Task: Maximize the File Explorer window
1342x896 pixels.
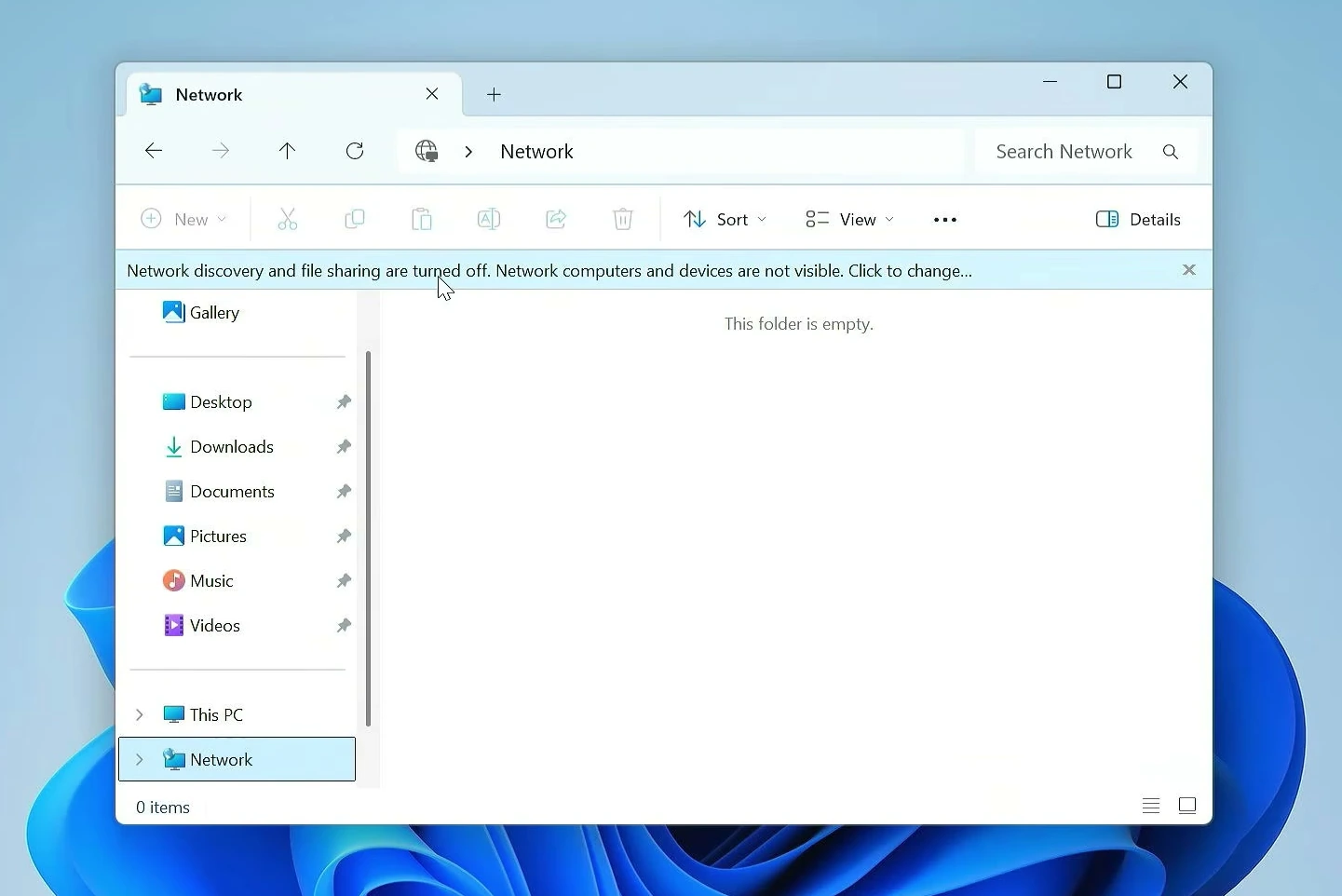Action: tap(1114, 82)
